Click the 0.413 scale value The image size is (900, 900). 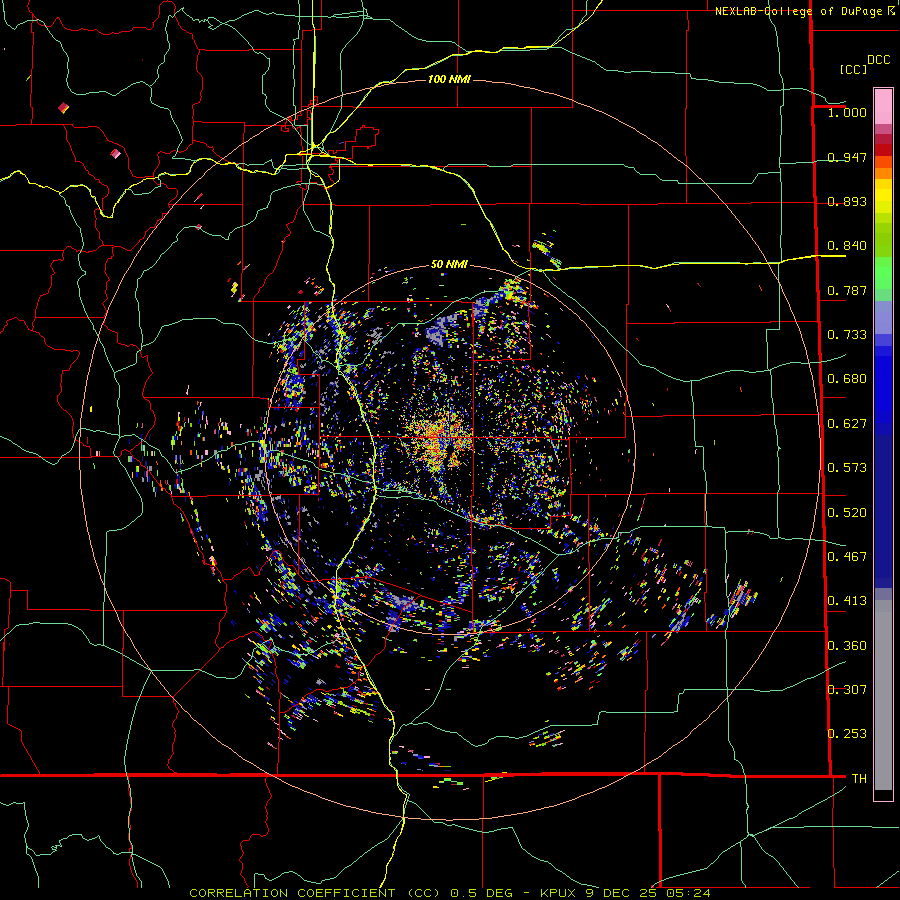(847, 601)
